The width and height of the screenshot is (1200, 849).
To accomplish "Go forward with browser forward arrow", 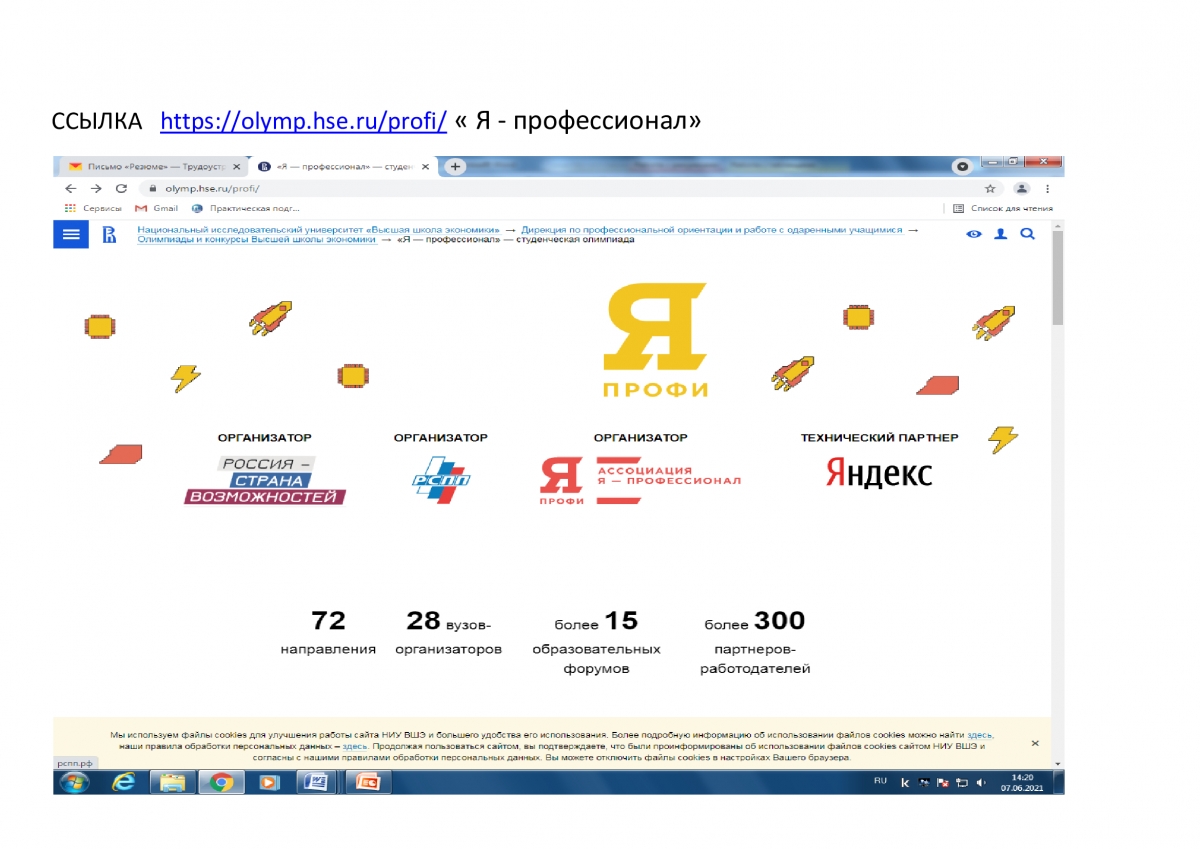I will pos(96,188).
